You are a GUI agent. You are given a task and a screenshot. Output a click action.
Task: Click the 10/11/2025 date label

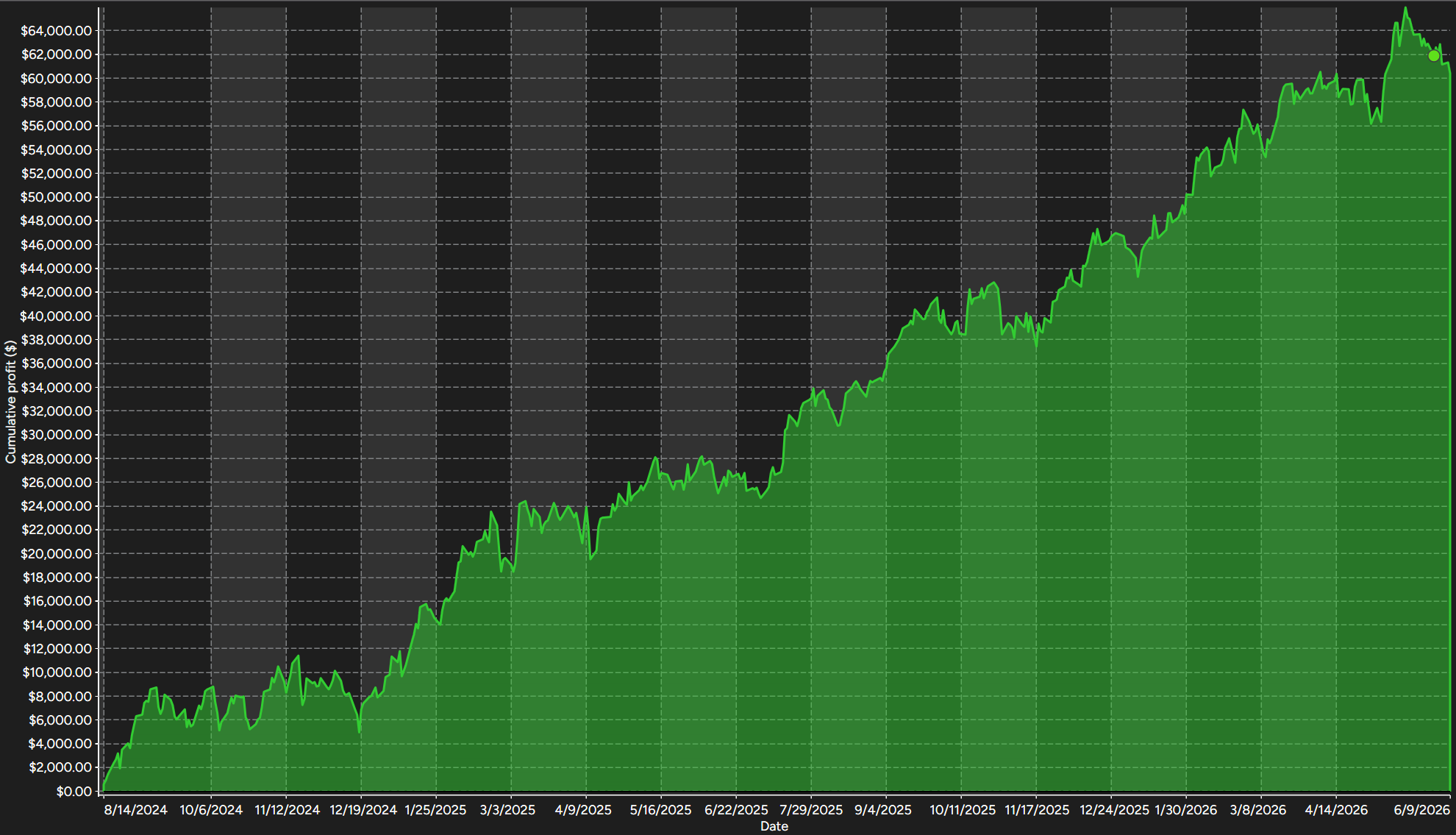click(963, 810)
